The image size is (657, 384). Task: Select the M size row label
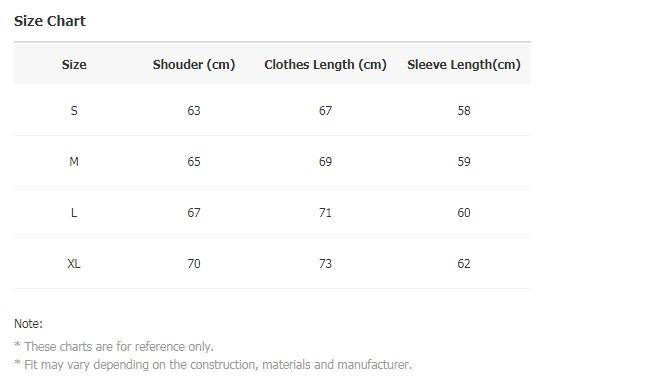coord(74,162)
